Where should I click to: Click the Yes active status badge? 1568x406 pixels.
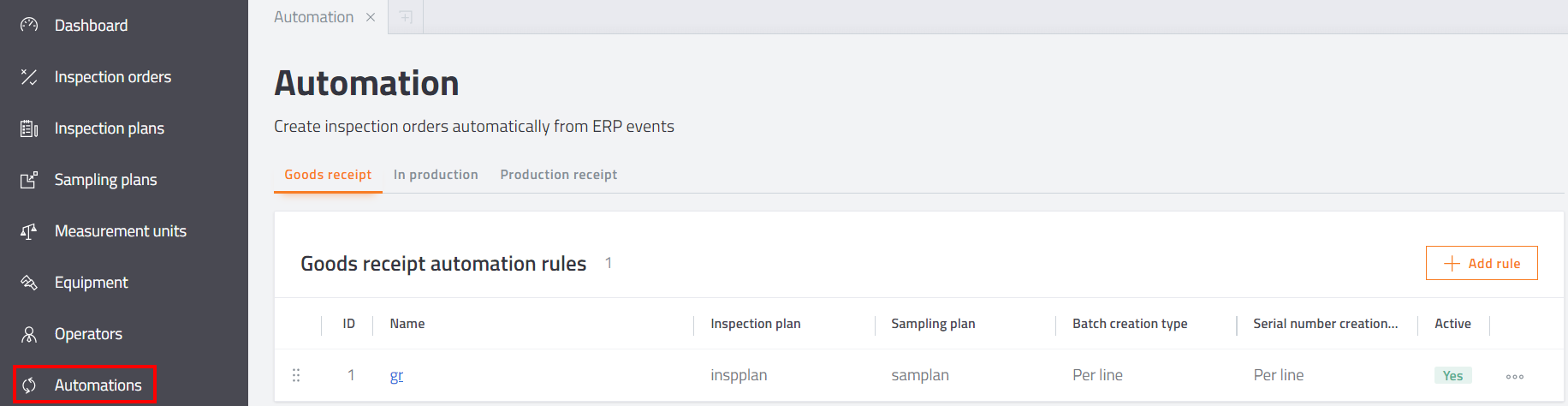(x=1452, y=375)
